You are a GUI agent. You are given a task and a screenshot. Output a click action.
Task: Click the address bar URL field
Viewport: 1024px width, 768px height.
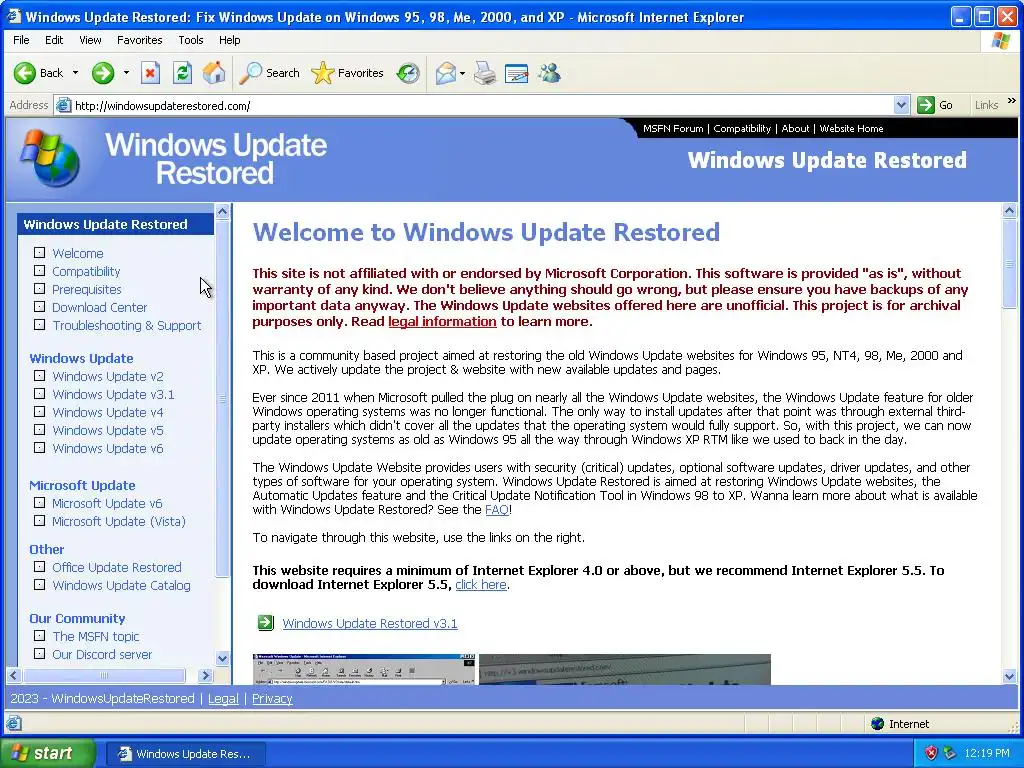(x=483, y=105)
